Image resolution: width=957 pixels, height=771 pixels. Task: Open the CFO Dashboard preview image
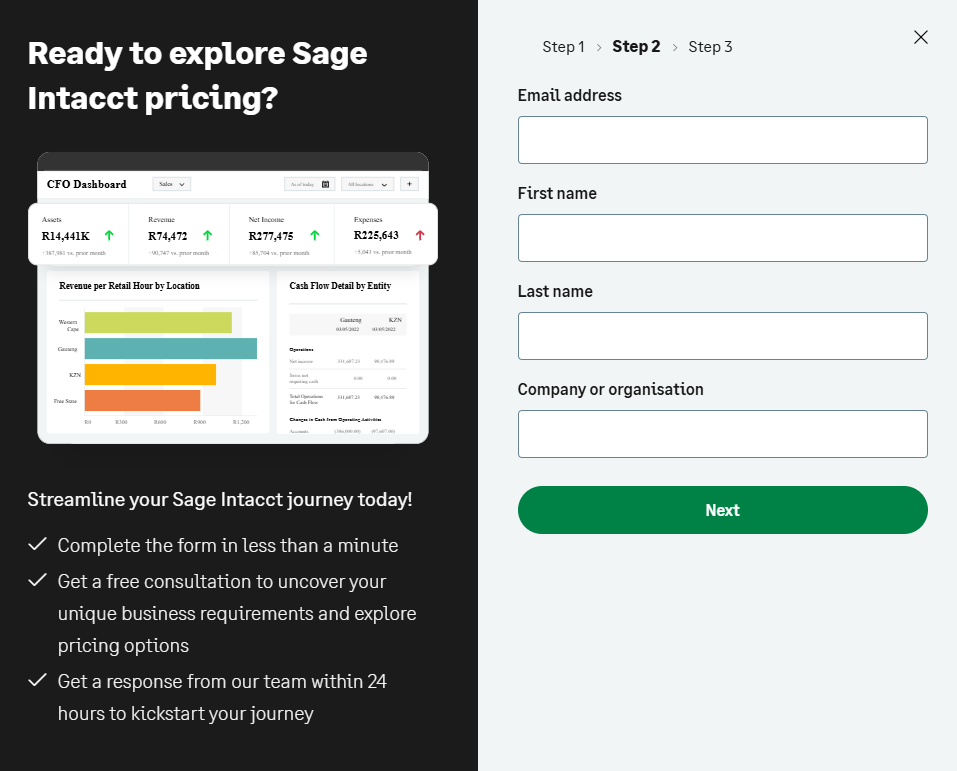(x=233, y=298)
